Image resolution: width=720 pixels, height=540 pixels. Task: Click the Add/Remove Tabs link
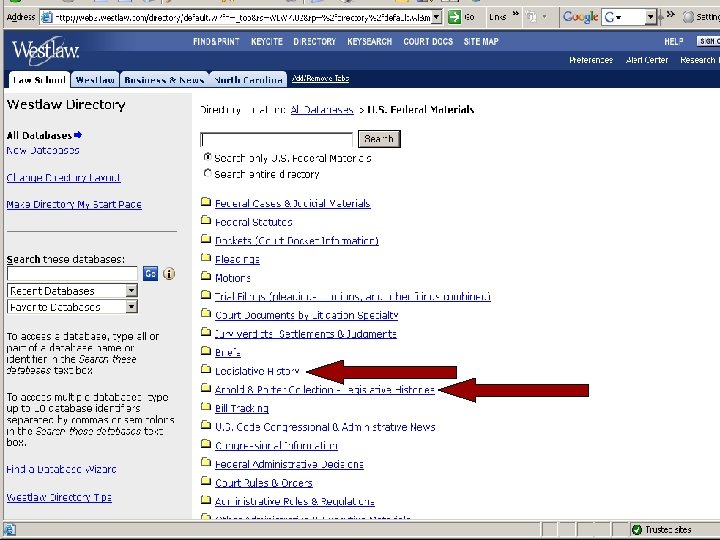(x=321, y=79)
